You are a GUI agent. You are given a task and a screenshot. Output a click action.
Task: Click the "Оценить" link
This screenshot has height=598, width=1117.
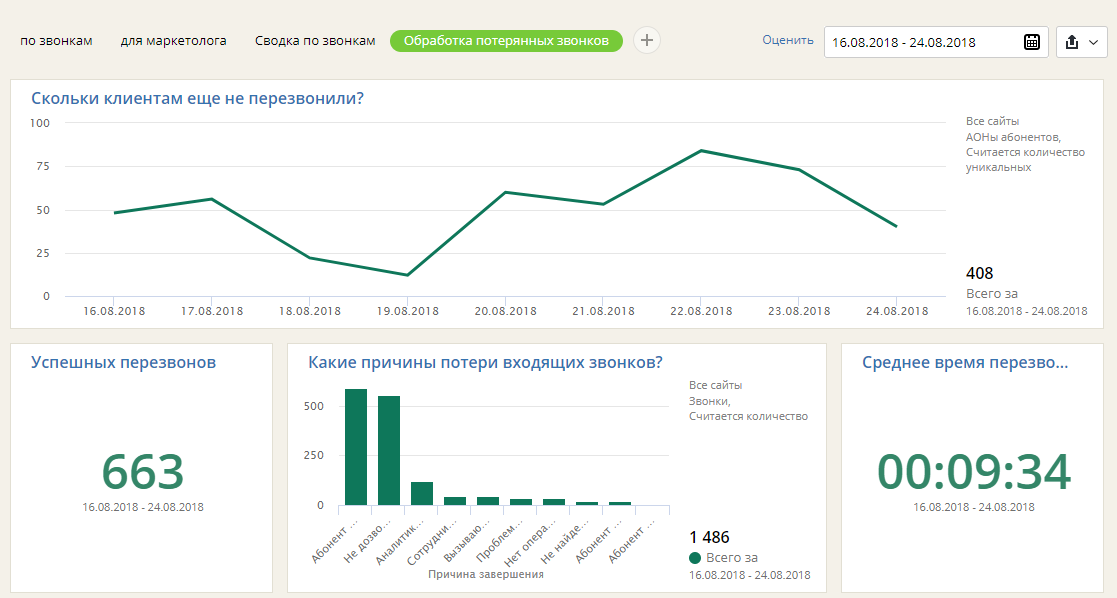pyautogui.click(x=788, y=40)
